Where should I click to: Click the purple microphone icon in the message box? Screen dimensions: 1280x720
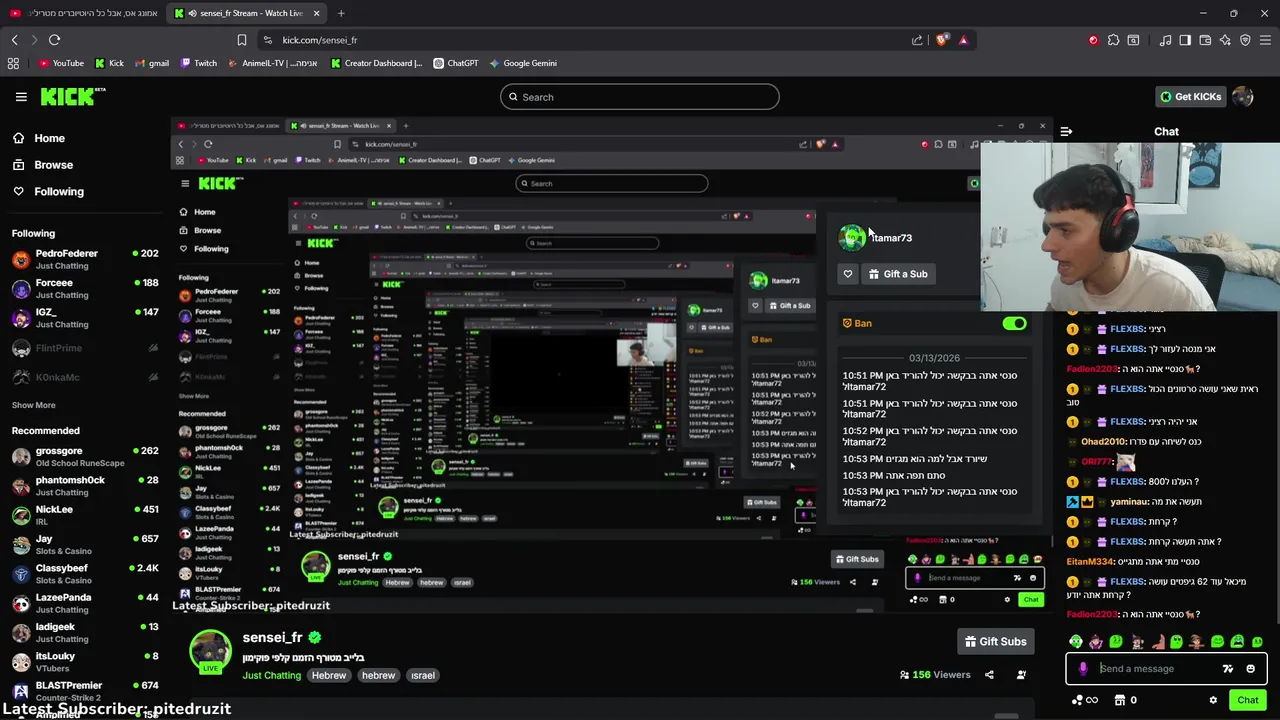tap(1083, 669)
